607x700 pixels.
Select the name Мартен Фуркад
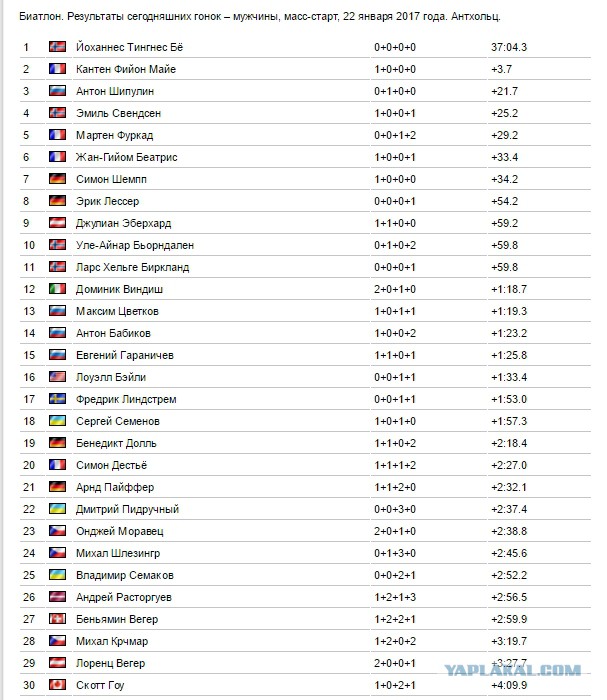[x=114, y=135]
